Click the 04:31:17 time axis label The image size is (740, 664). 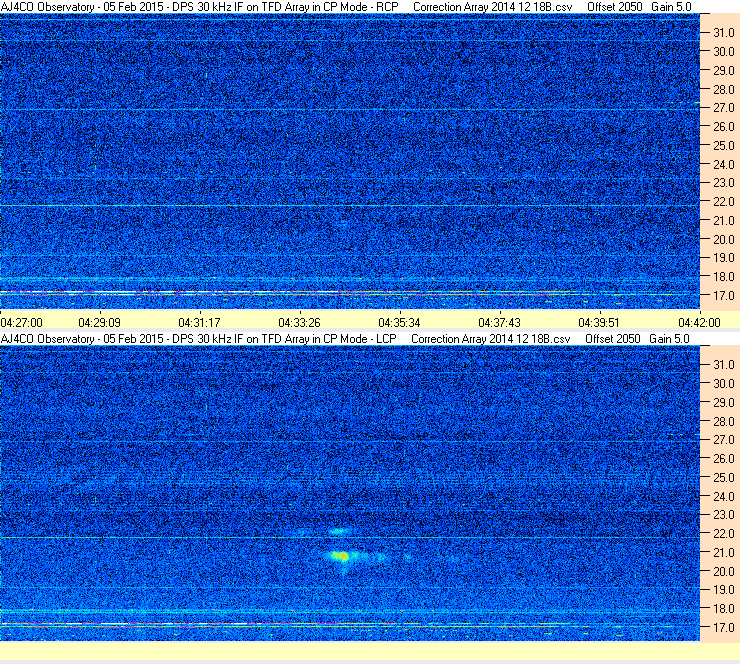(x=199, y=323)
